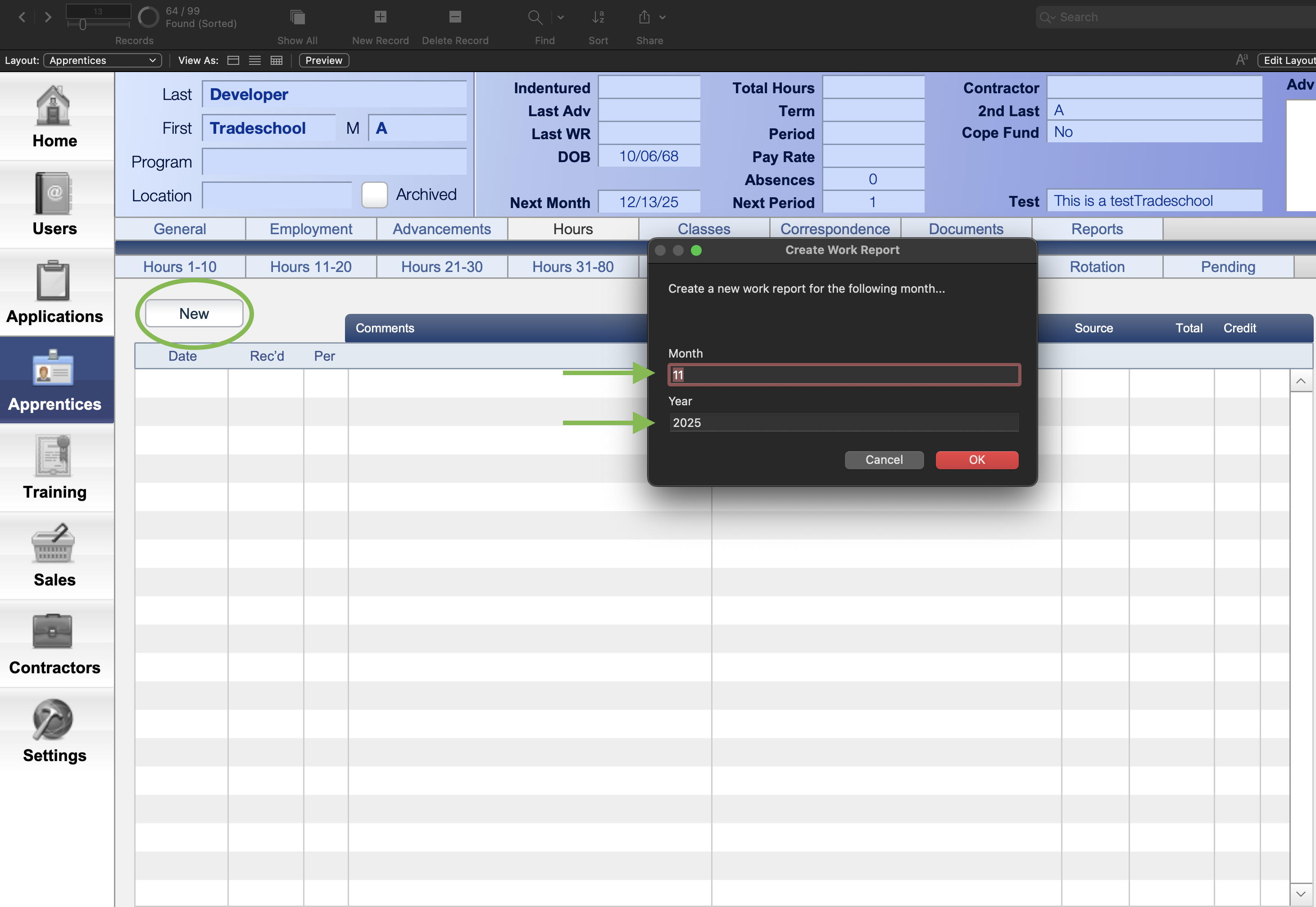Open the Contractors section in the sidebar
The width and height of the screenshot is (1316, 907).
click(54, 642)
